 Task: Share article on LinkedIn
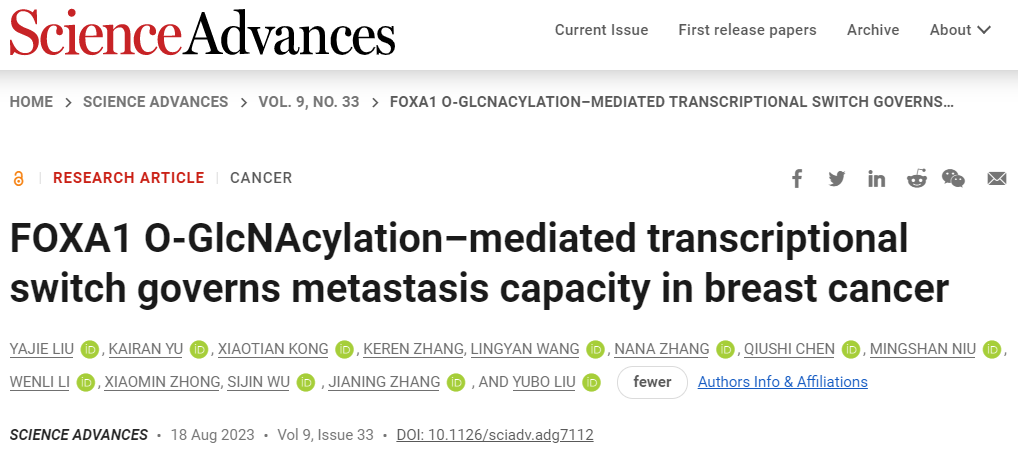point(877,179)
